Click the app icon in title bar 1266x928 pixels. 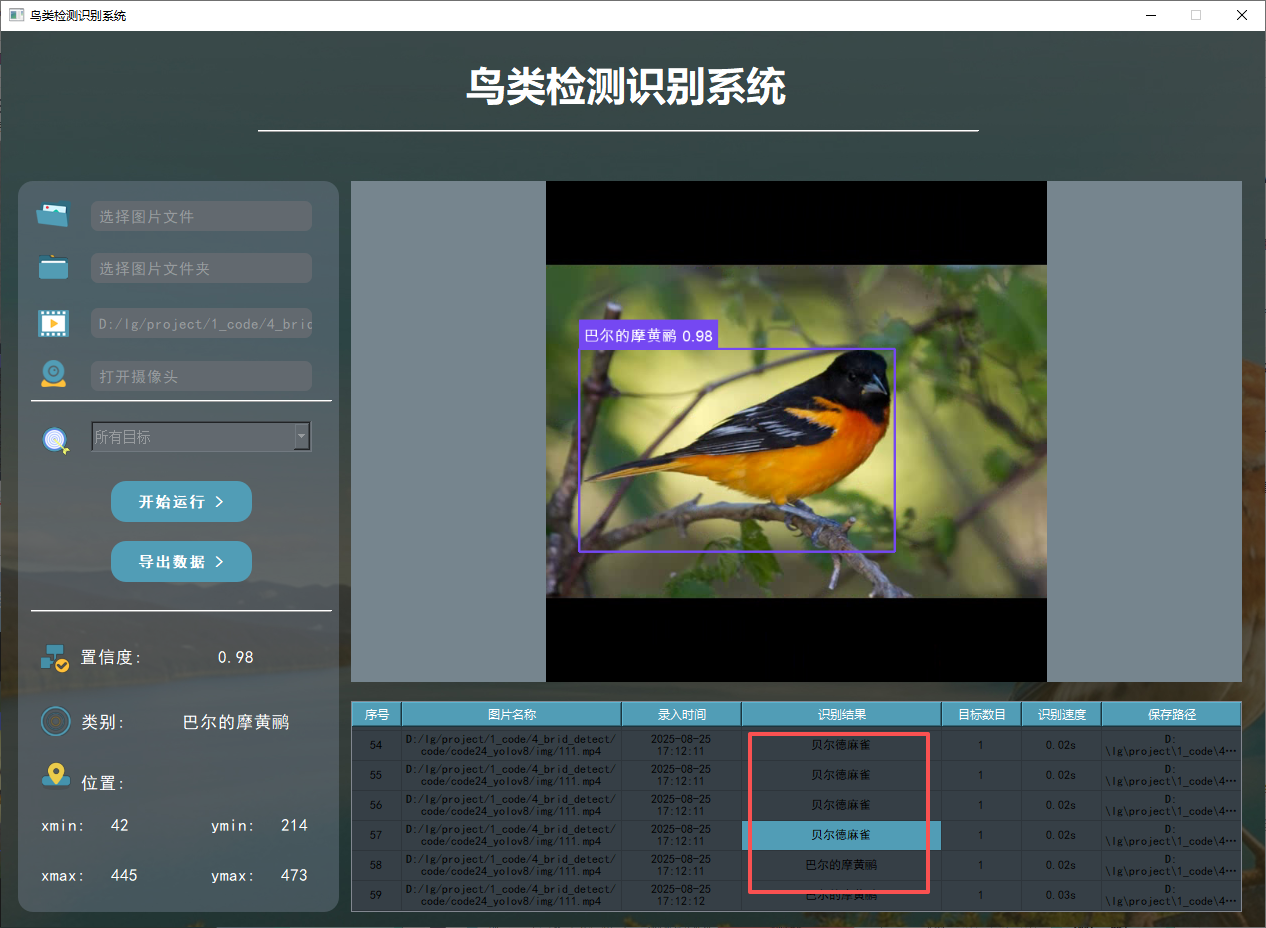pos(16,15)
